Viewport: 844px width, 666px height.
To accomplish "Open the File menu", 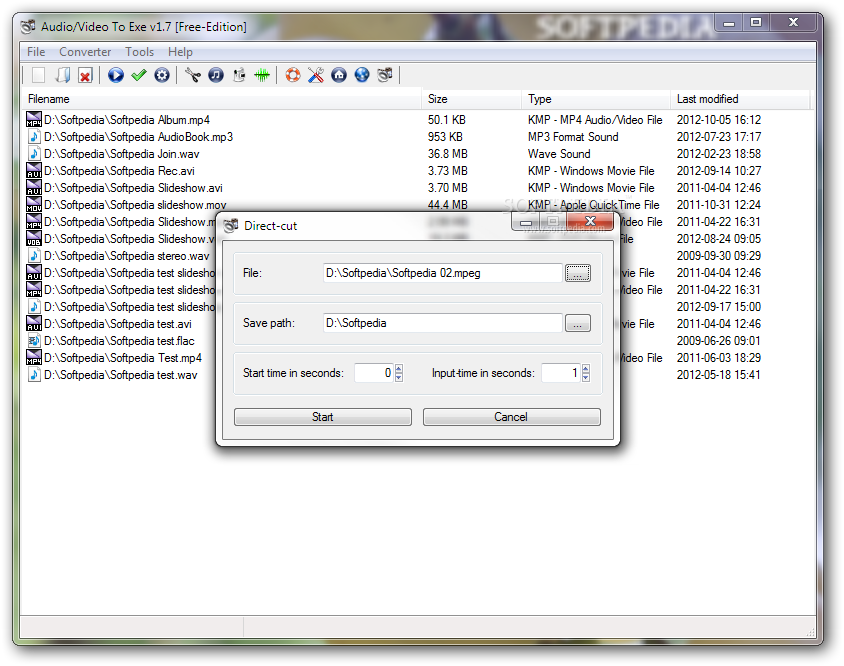I will pos(36,52).
